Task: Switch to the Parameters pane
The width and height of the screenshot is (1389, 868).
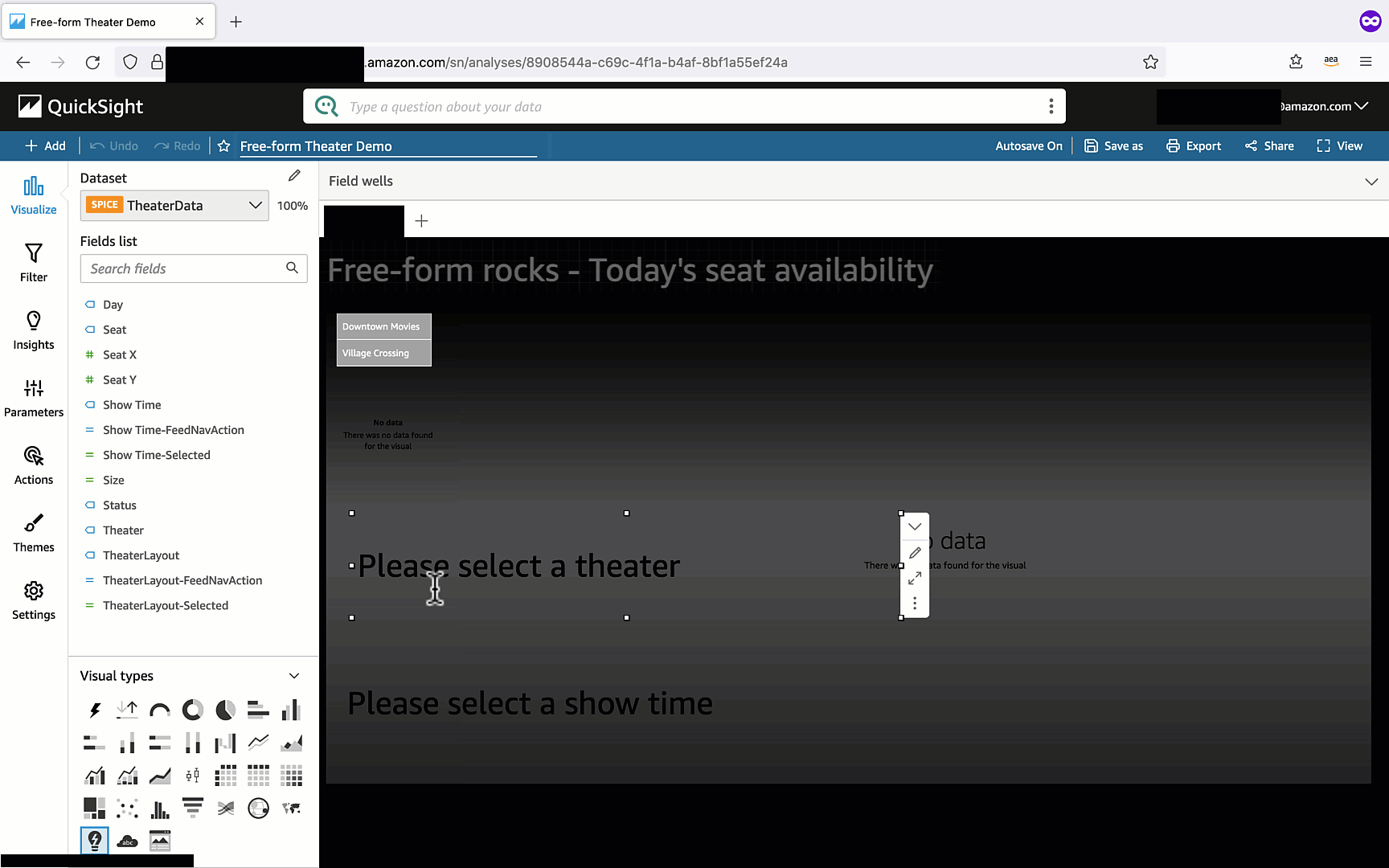Action: 34,398
